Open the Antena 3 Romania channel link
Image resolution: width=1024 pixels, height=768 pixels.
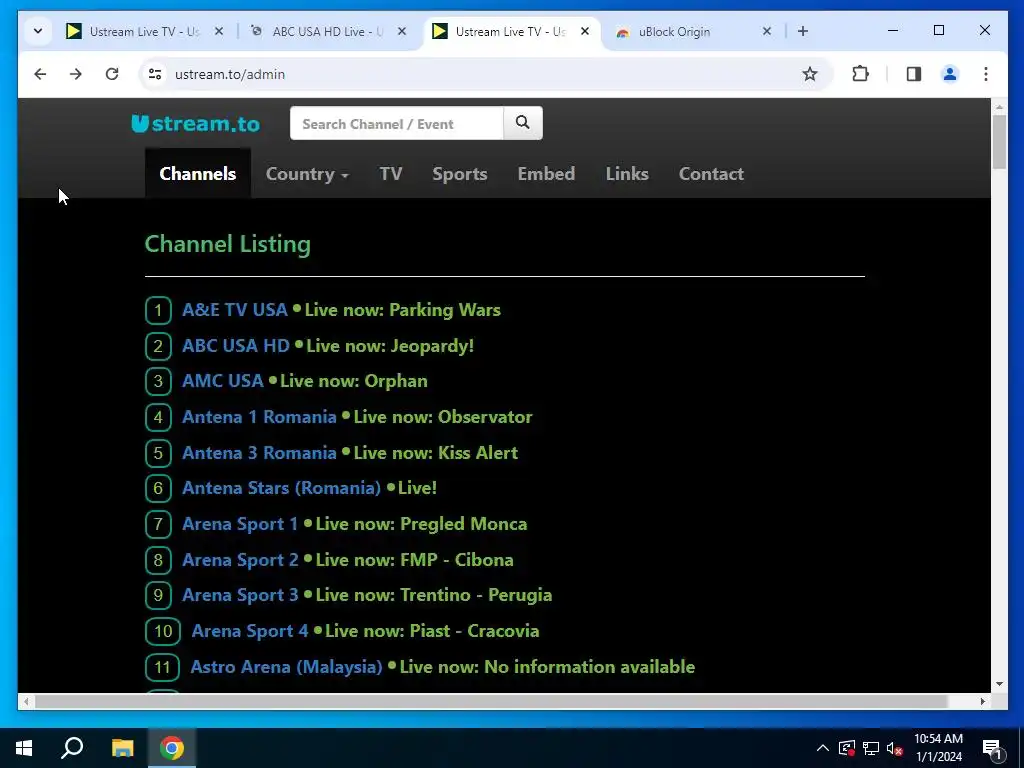[259, 453]
